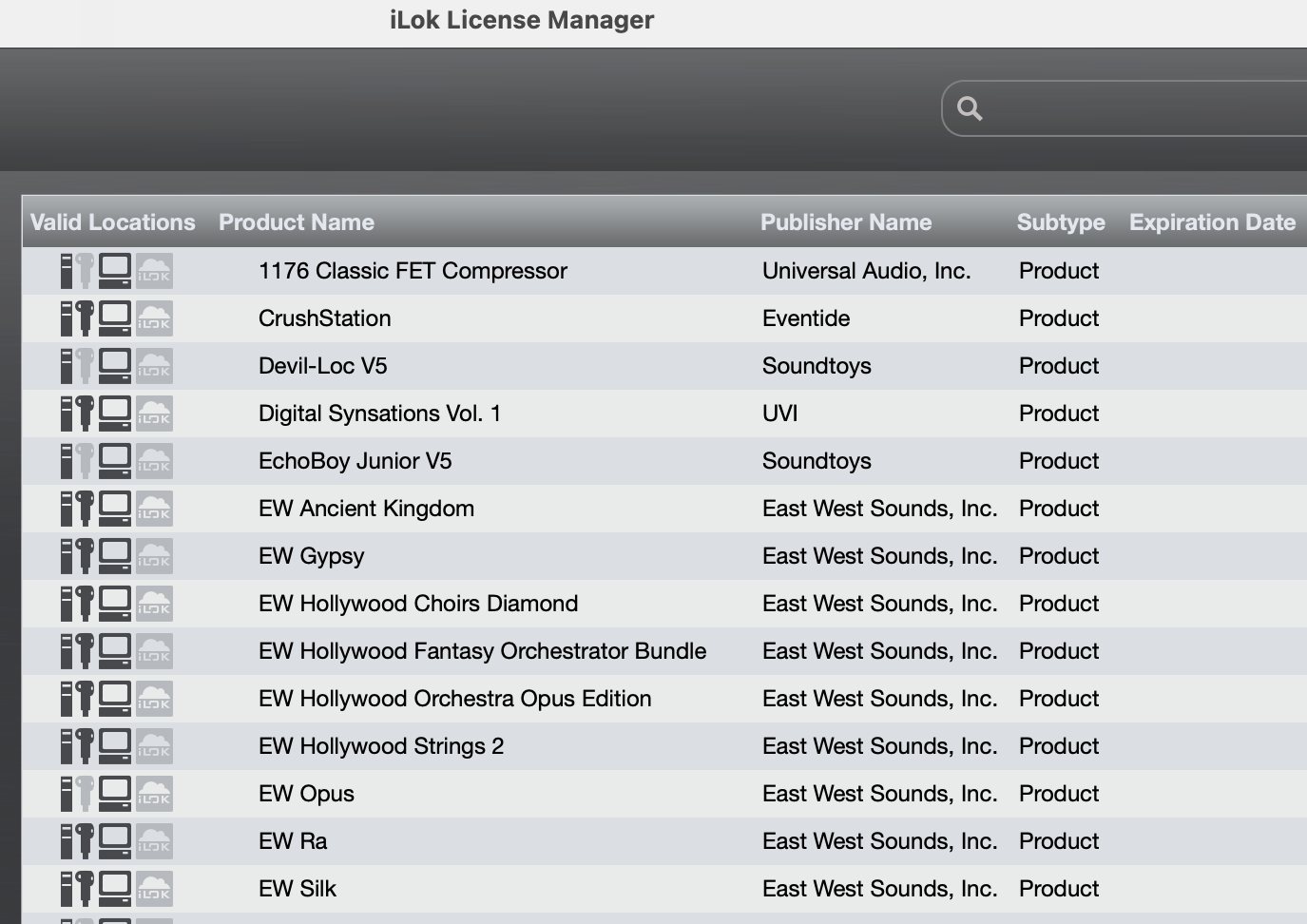Click iLok Cloud icon for EW Hollywood Orchestra Opus Edition
Viewport: 1307px width, 924px height.
click(x=154, y=699)
